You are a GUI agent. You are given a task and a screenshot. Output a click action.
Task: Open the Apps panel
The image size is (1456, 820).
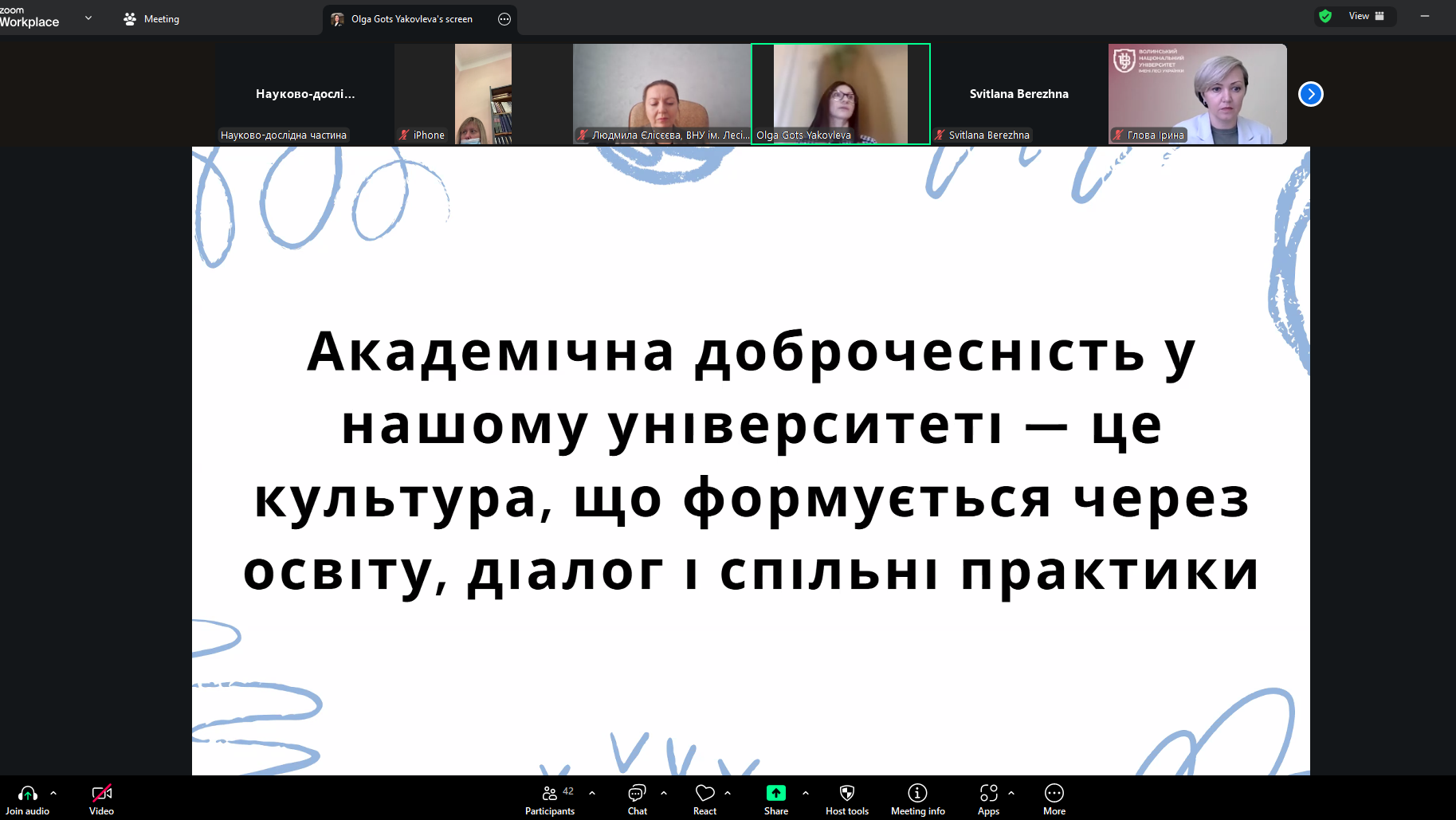[x=988, y=799]
